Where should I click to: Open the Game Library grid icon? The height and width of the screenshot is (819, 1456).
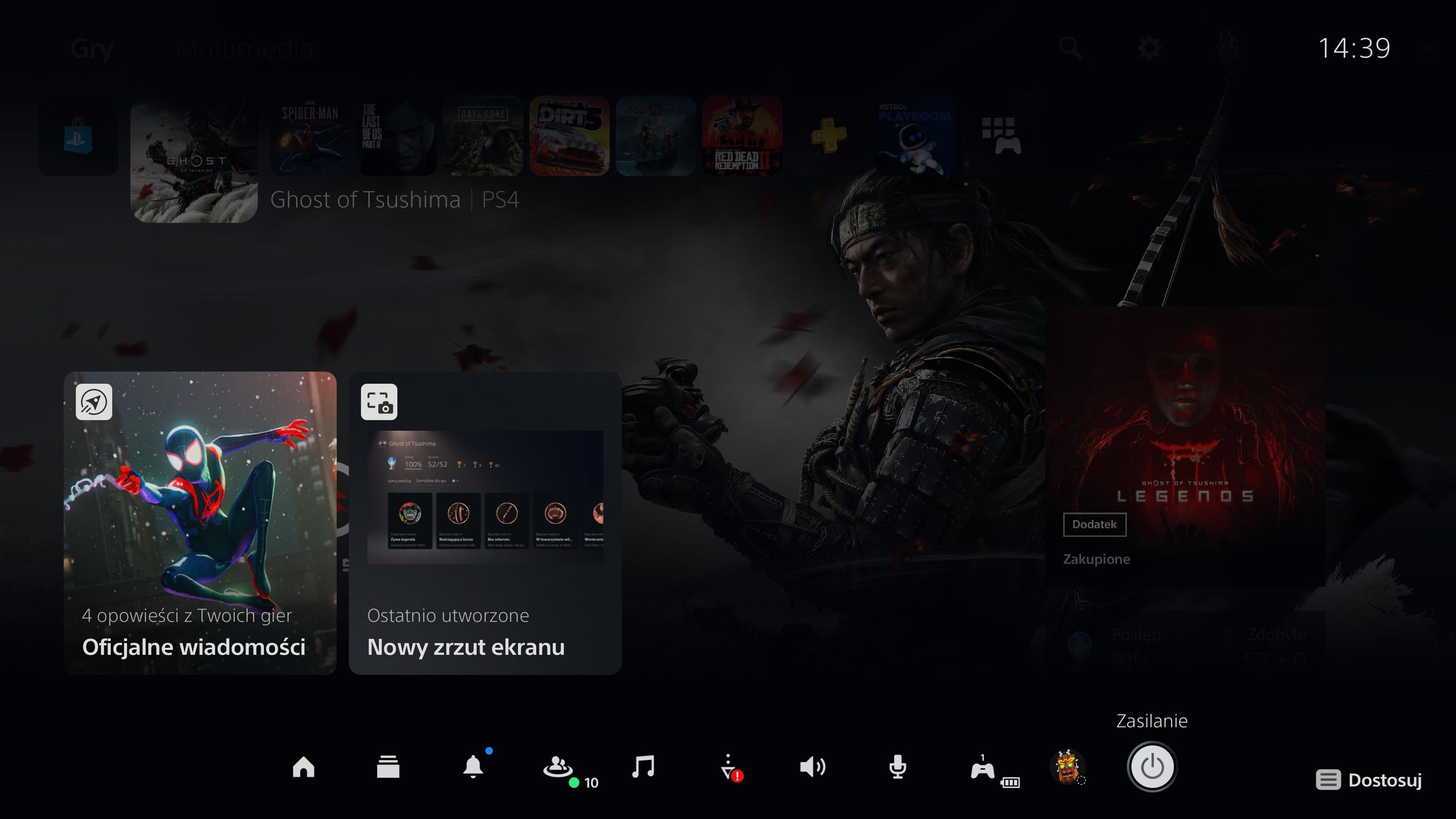pyautogui.click(x=1002, y=136)
